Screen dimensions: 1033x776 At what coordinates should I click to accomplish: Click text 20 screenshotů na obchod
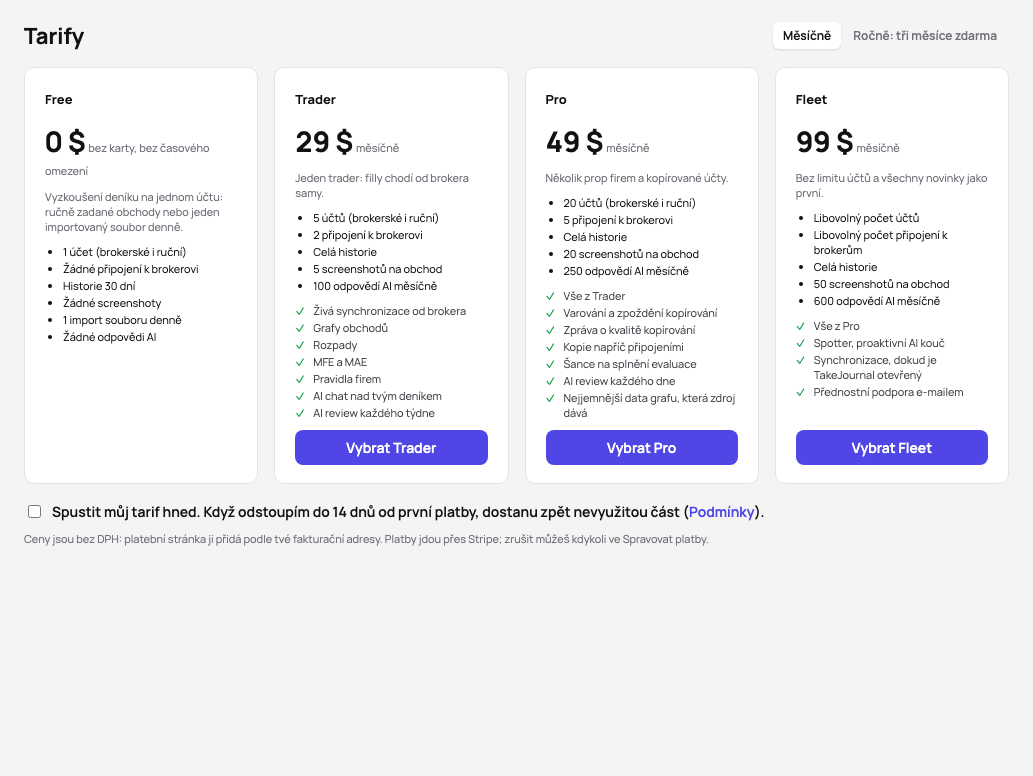(631, 254)
